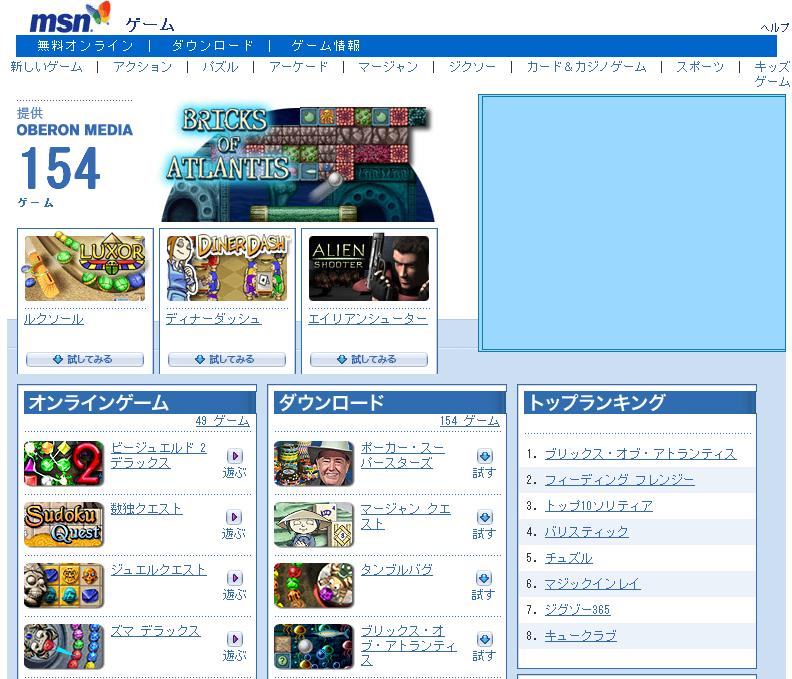The image size is (792, 679).
Task: Select the ダウンロード tab in blue bar
Action: [x=212, y=46]
